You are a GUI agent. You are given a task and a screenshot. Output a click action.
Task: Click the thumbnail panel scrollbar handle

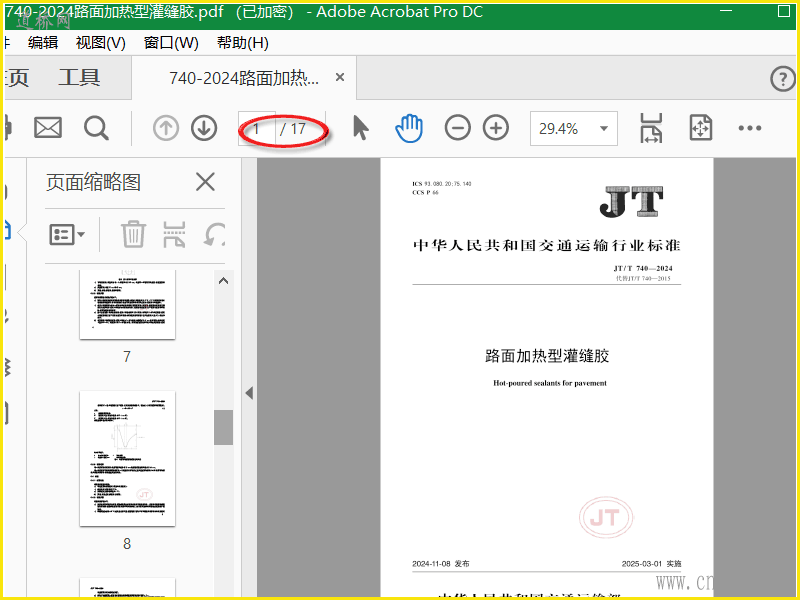pos(223,427)
